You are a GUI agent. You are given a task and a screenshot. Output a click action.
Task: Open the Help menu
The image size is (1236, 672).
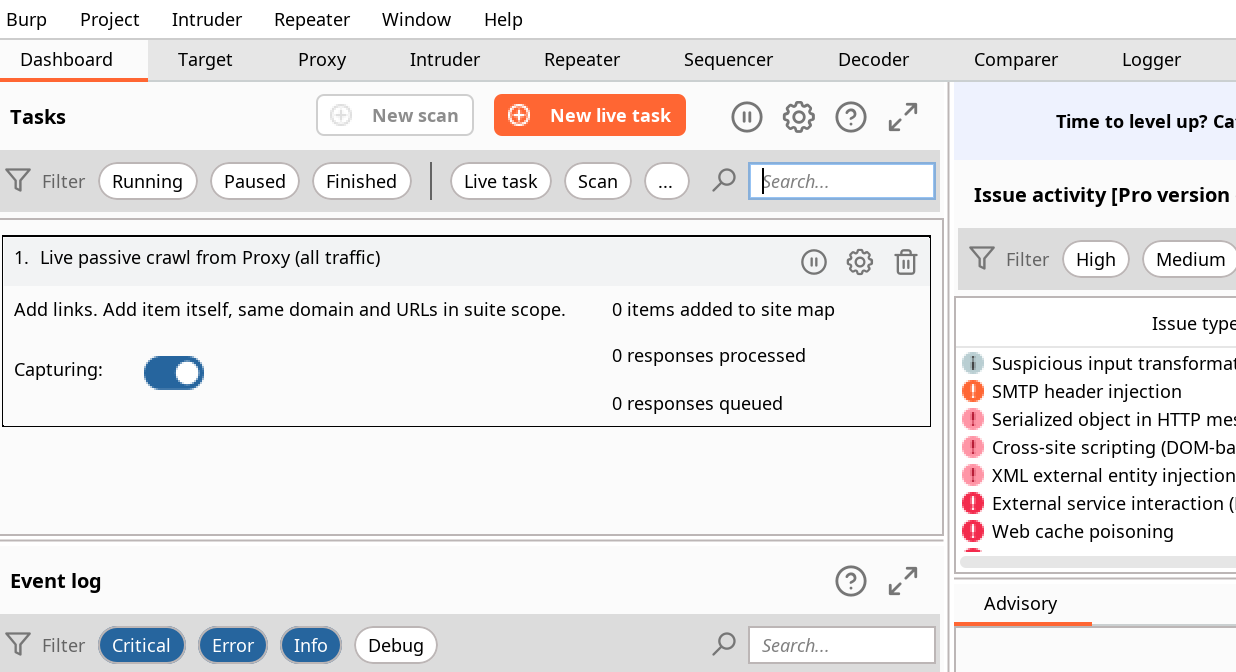coord(503,19)
